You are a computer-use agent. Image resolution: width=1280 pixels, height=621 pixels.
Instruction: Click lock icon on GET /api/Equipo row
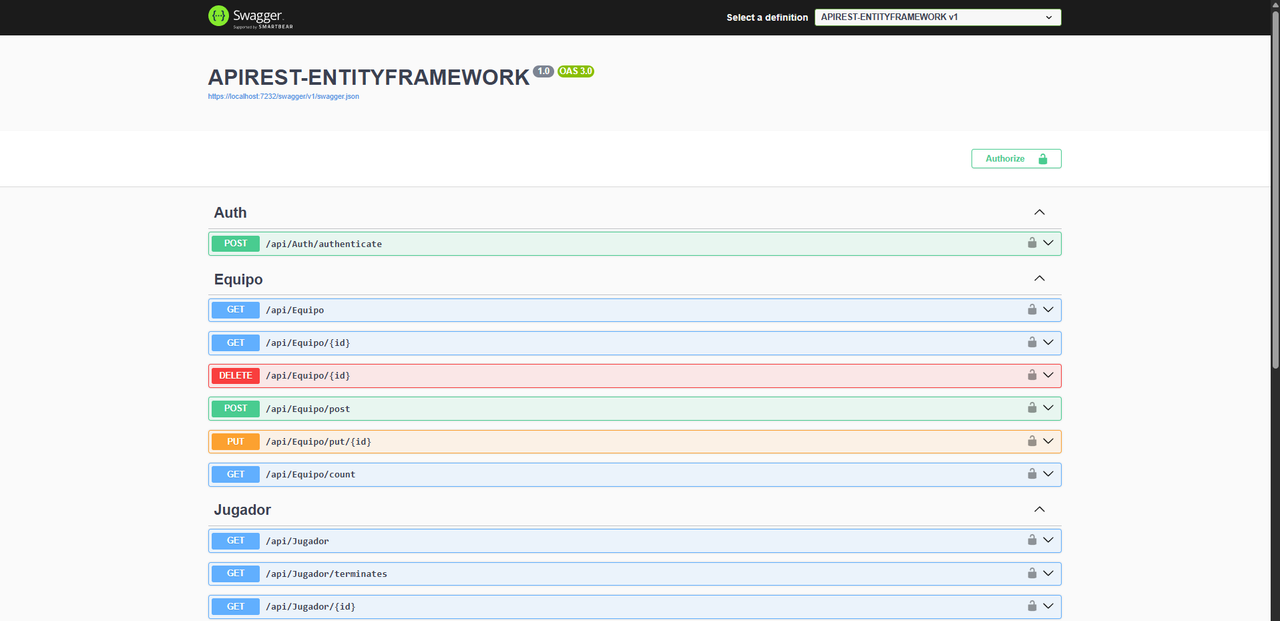(1032, 310)
